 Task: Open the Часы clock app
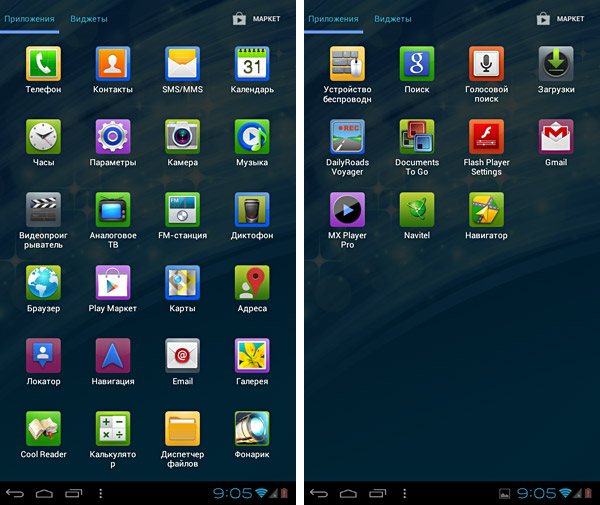43,137
